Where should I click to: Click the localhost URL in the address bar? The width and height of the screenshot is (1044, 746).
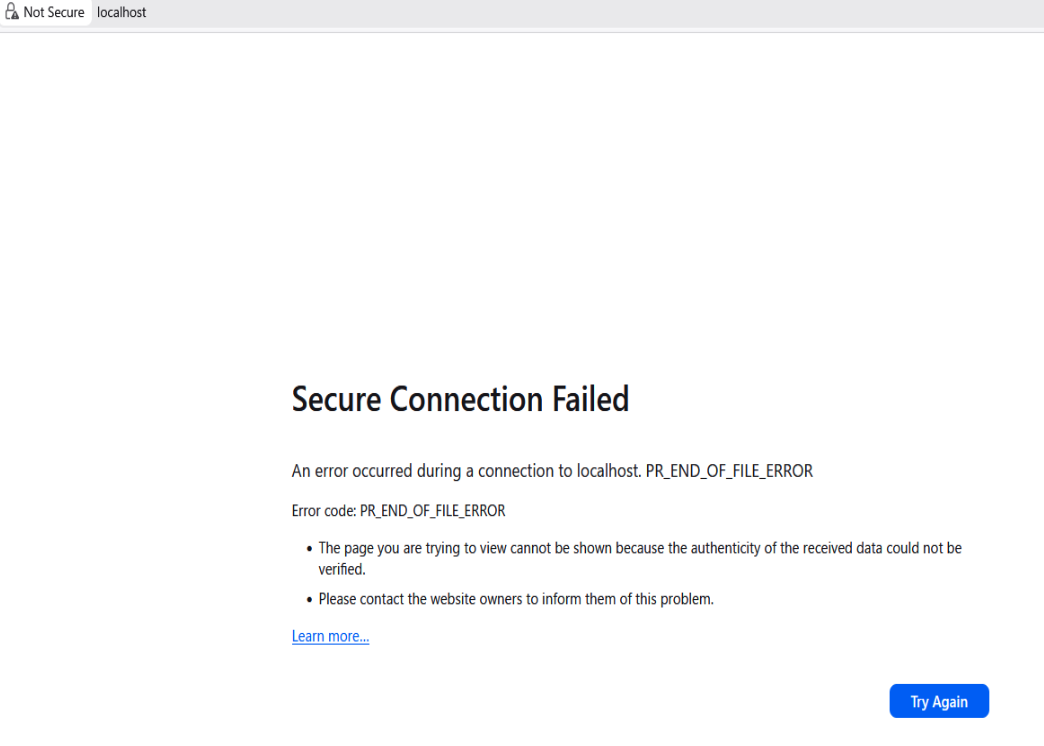(122, 12)
